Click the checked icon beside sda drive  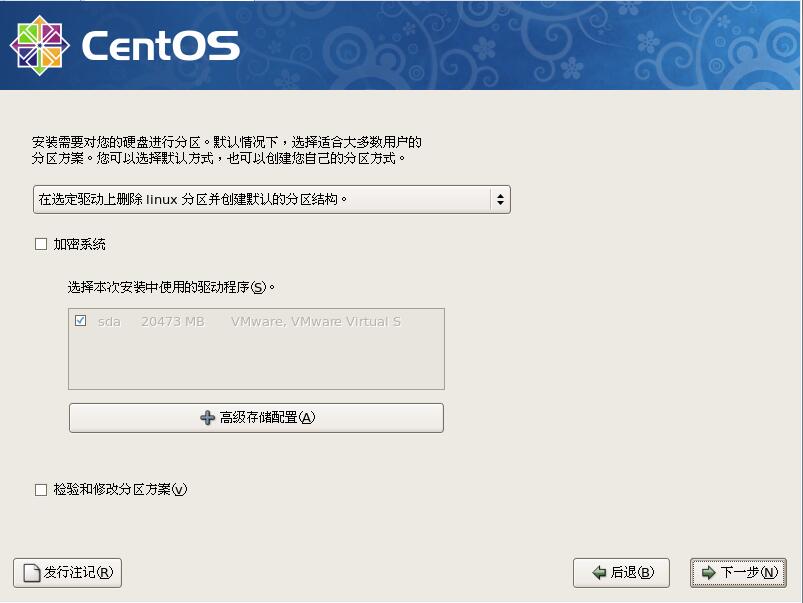click(83, 321)
